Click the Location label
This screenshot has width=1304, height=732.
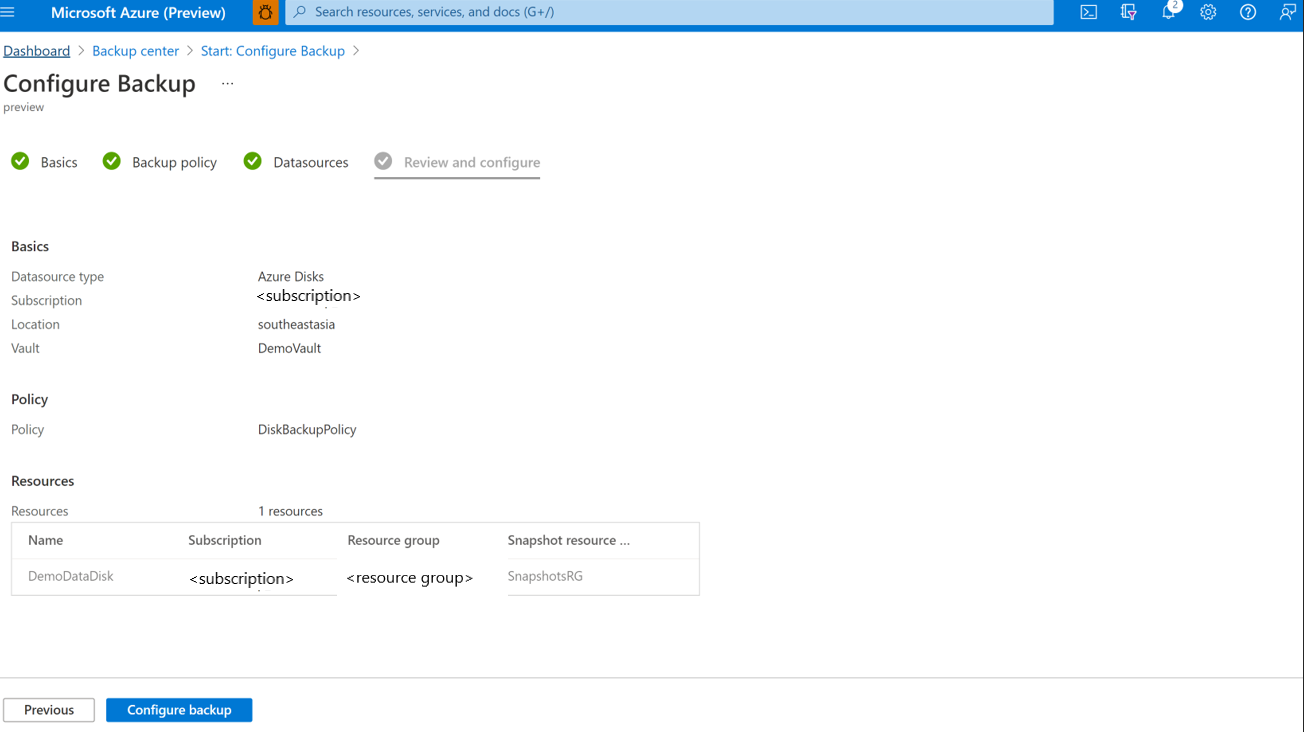point(35,325)
